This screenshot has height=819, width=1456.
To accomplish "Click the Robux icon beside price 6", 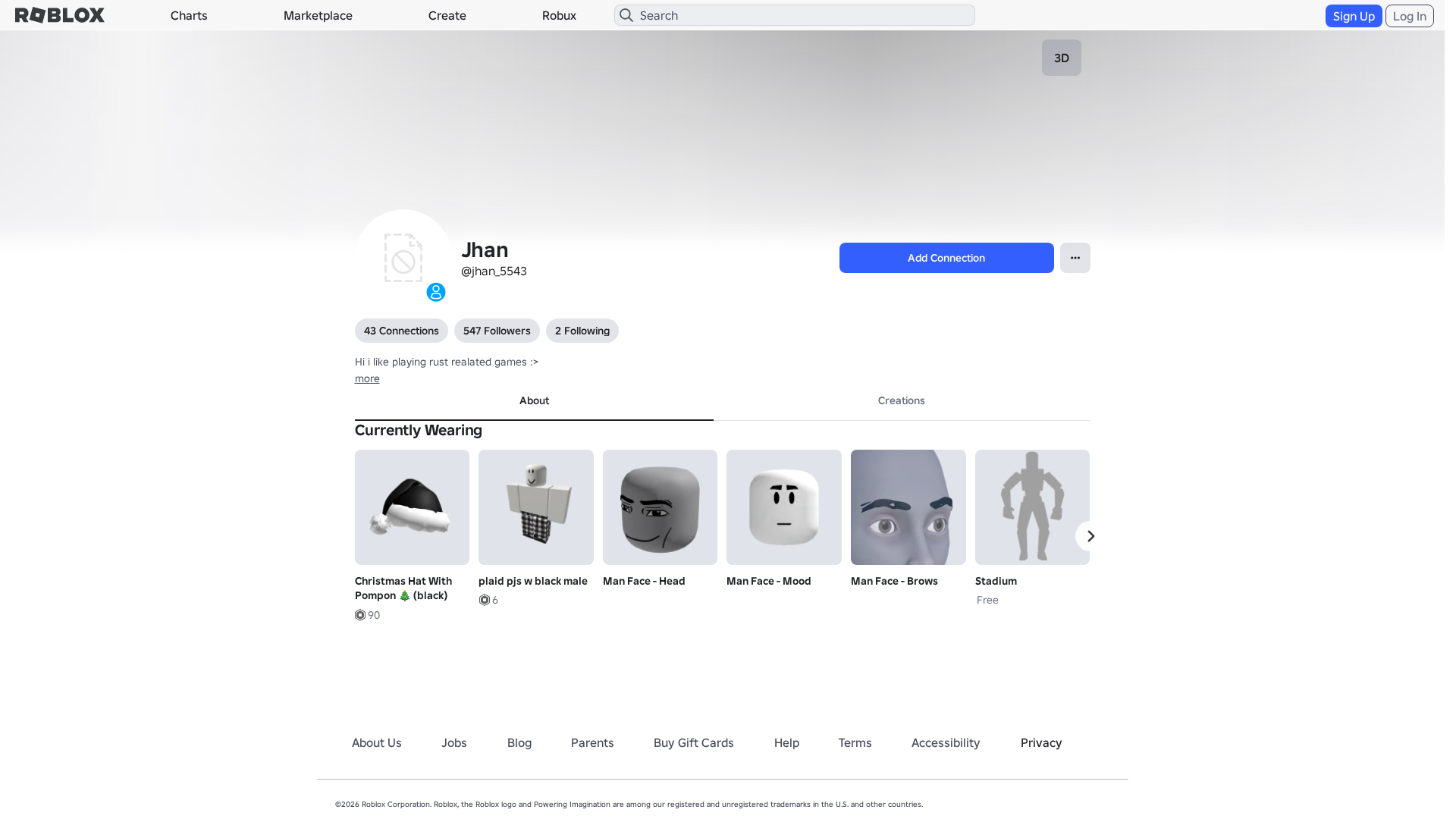I will coord(485,600).
